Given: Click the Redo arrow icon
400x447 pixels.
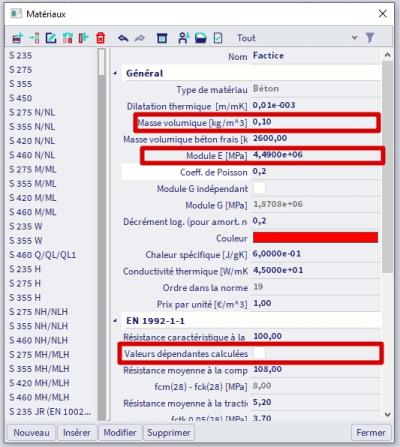Looking at the screenshot, I should tap(139, 38).
